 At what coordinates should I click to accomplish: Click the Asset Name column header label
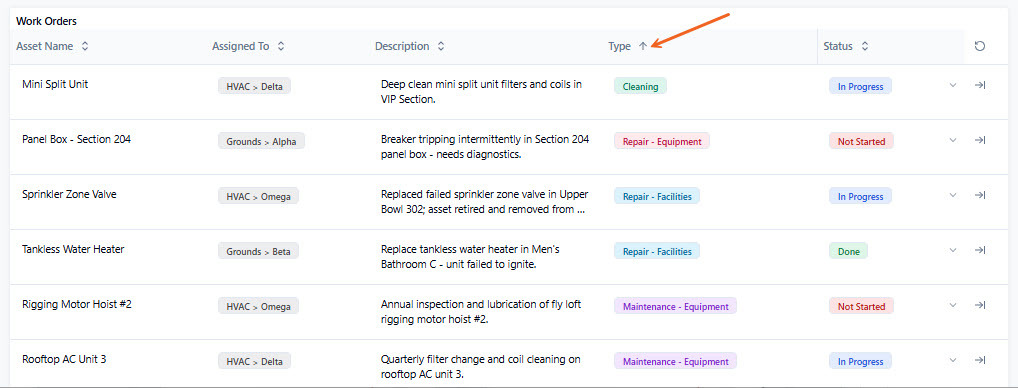pyautogui.click(x=45, y=47)
